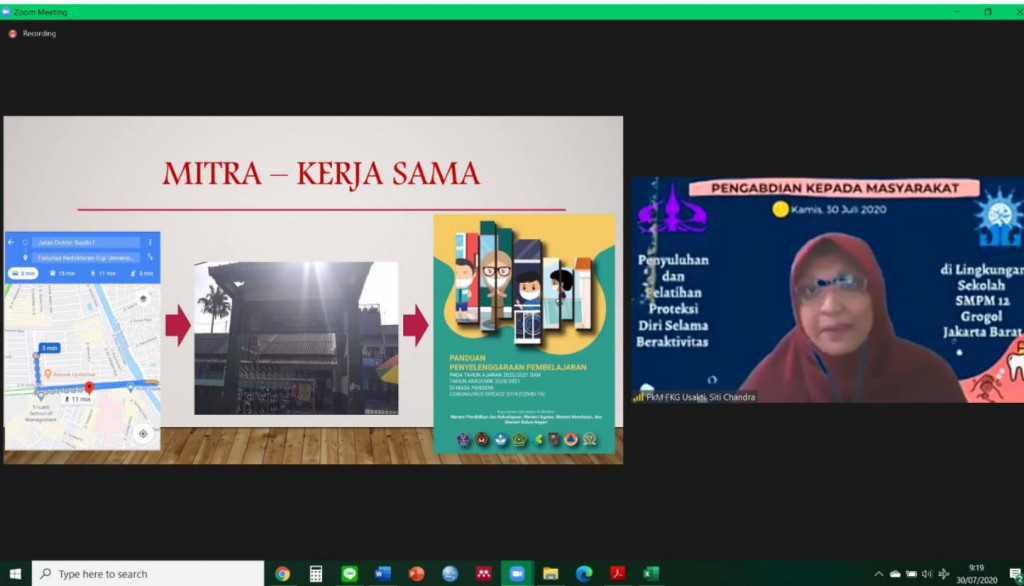Open volume control in system tray

pyautogui.click(x=927, y=574)
